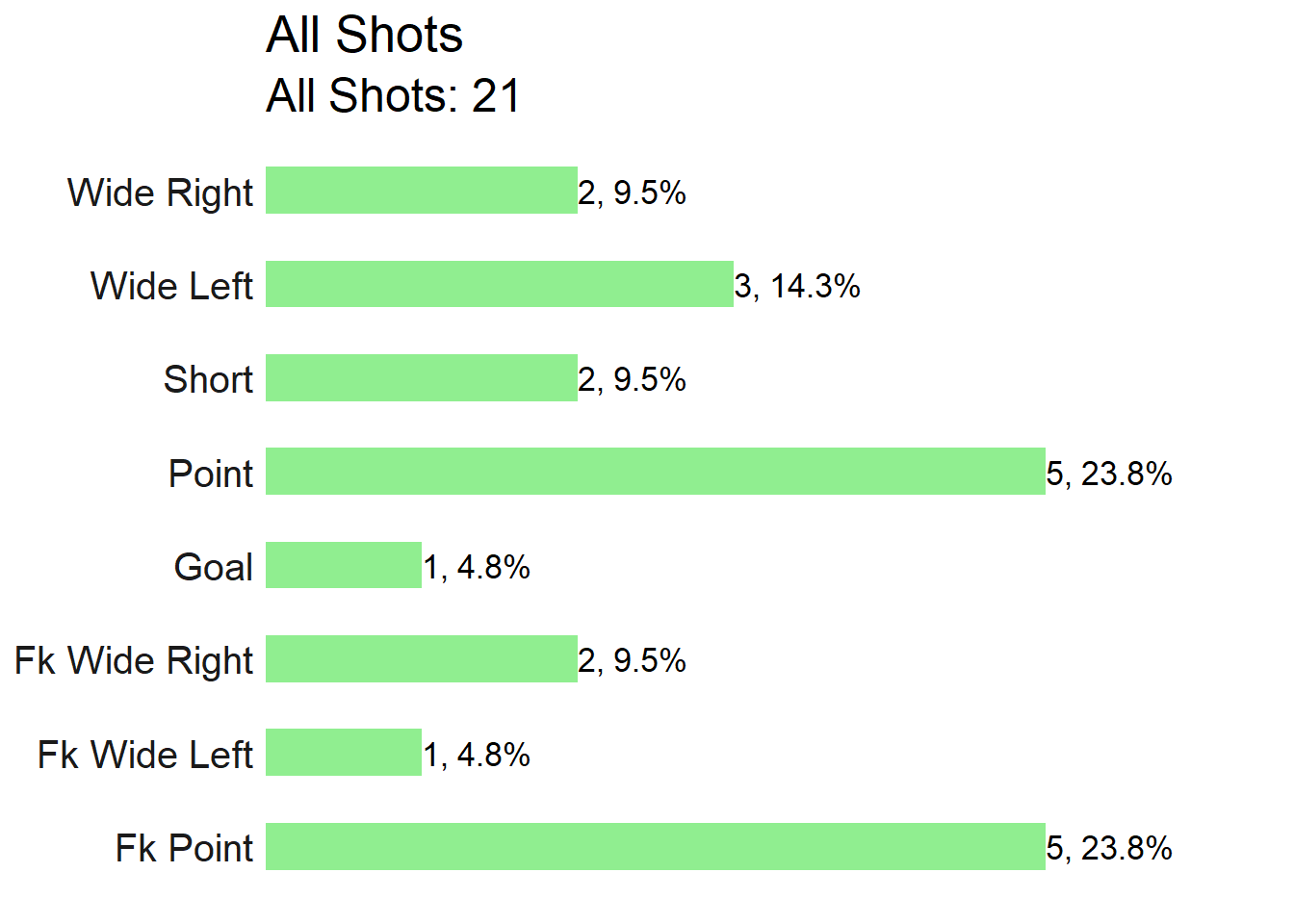Click the '3, 14.3%' value label

click(797, 286)
